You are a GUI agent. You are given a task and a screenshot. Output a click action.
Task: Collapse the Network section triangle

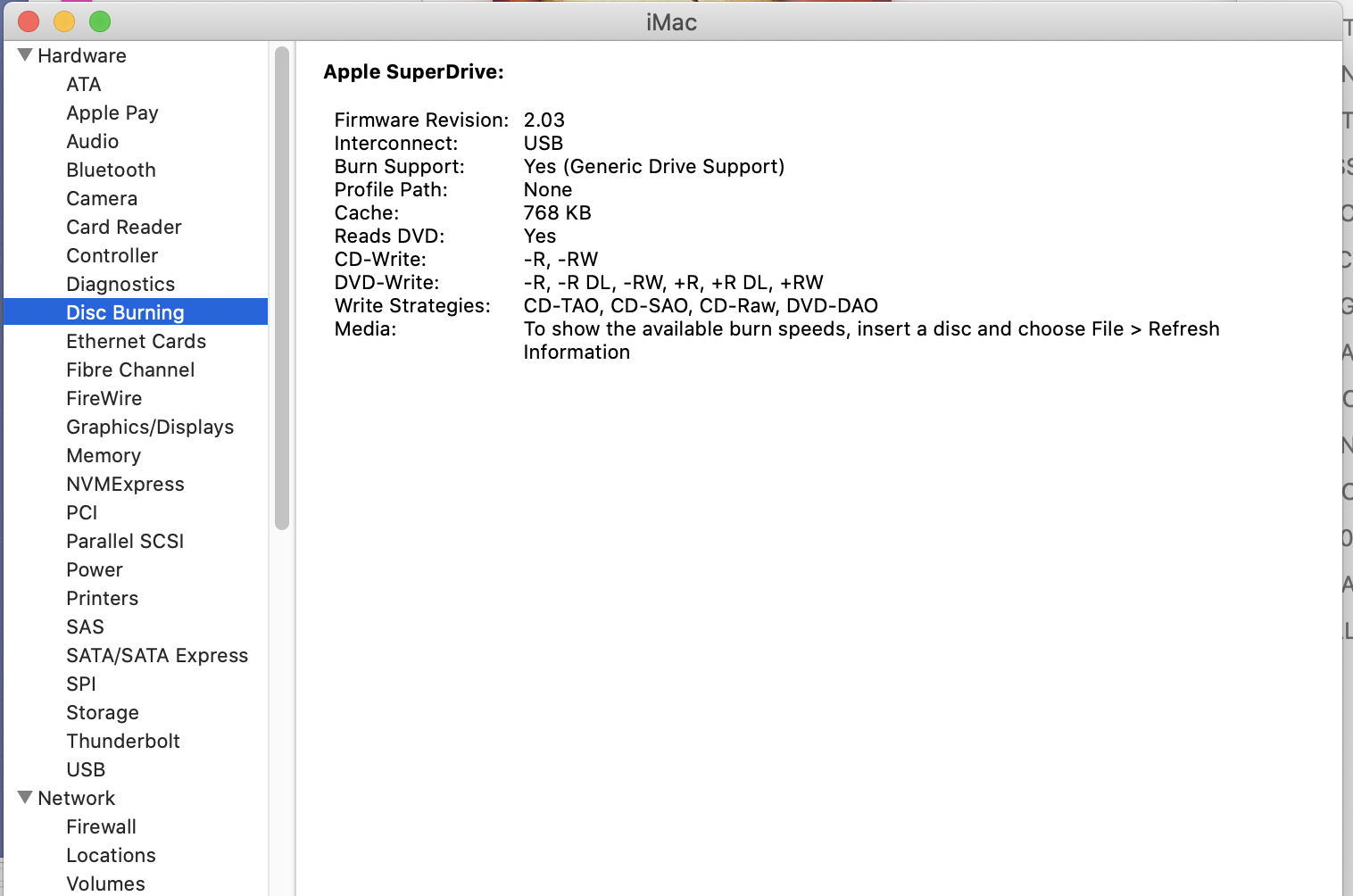pyautogui.click(x=25, y=798)
